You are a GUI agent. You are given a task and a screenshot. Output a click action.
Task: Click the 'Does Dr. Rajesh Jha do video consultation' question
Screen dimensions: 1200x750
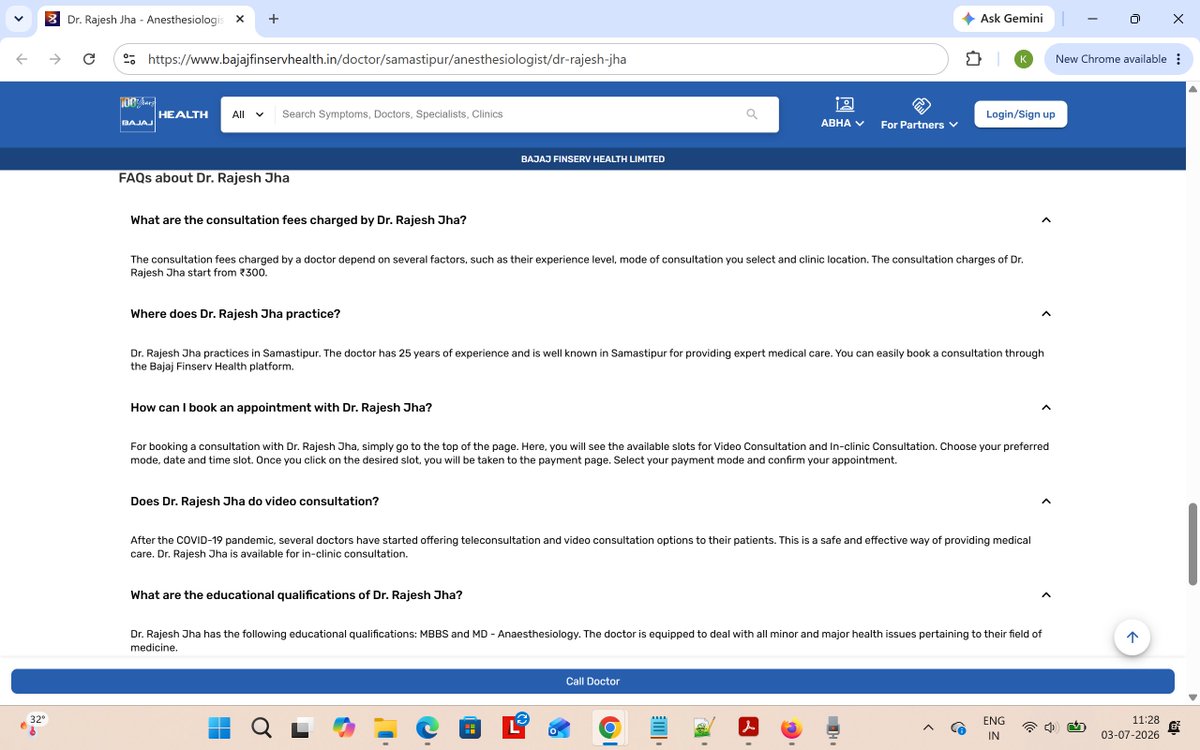pyautogui.click(x=254, y=501)
